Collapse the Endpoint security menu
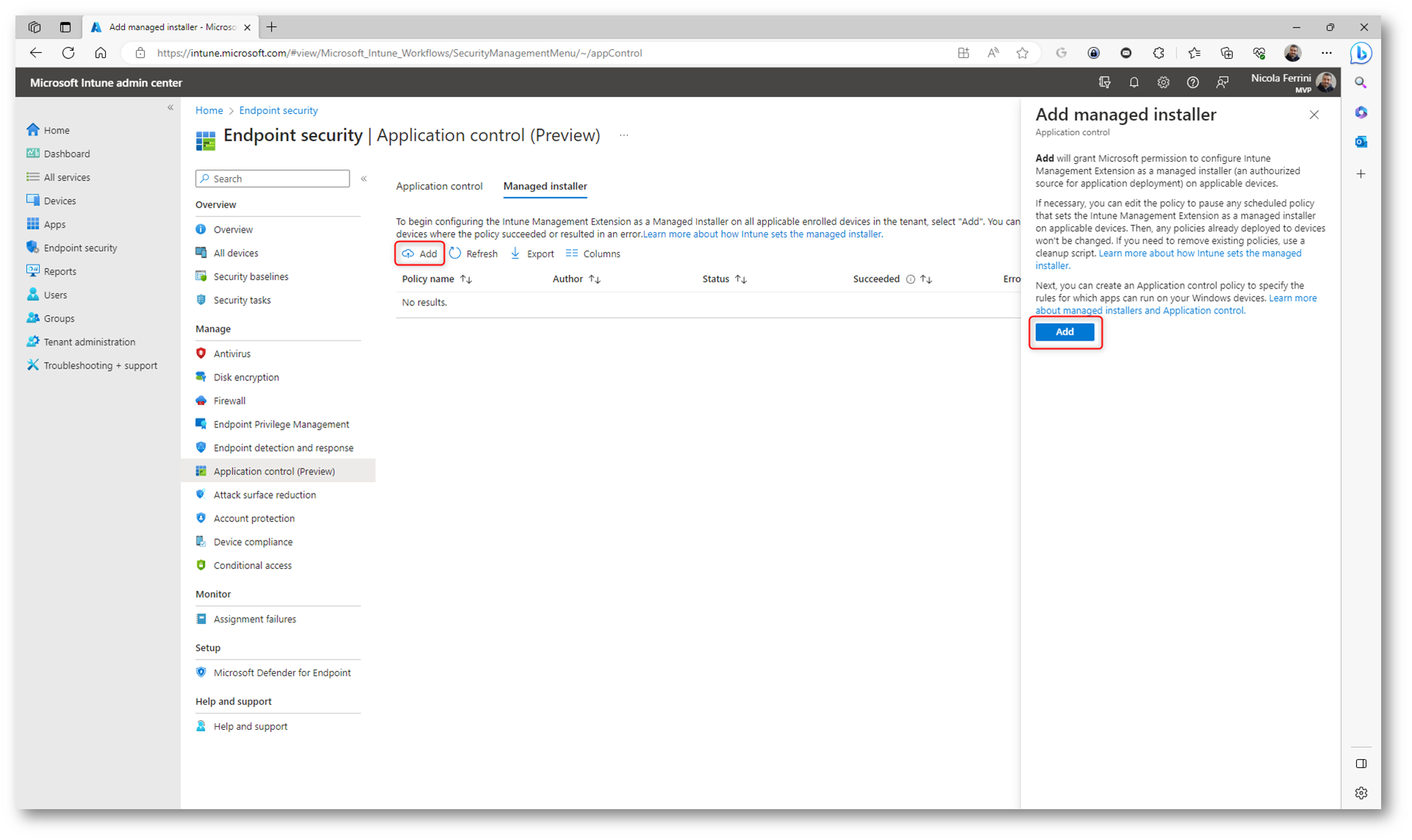This screenshot has height=840, width=1412. 363,178
